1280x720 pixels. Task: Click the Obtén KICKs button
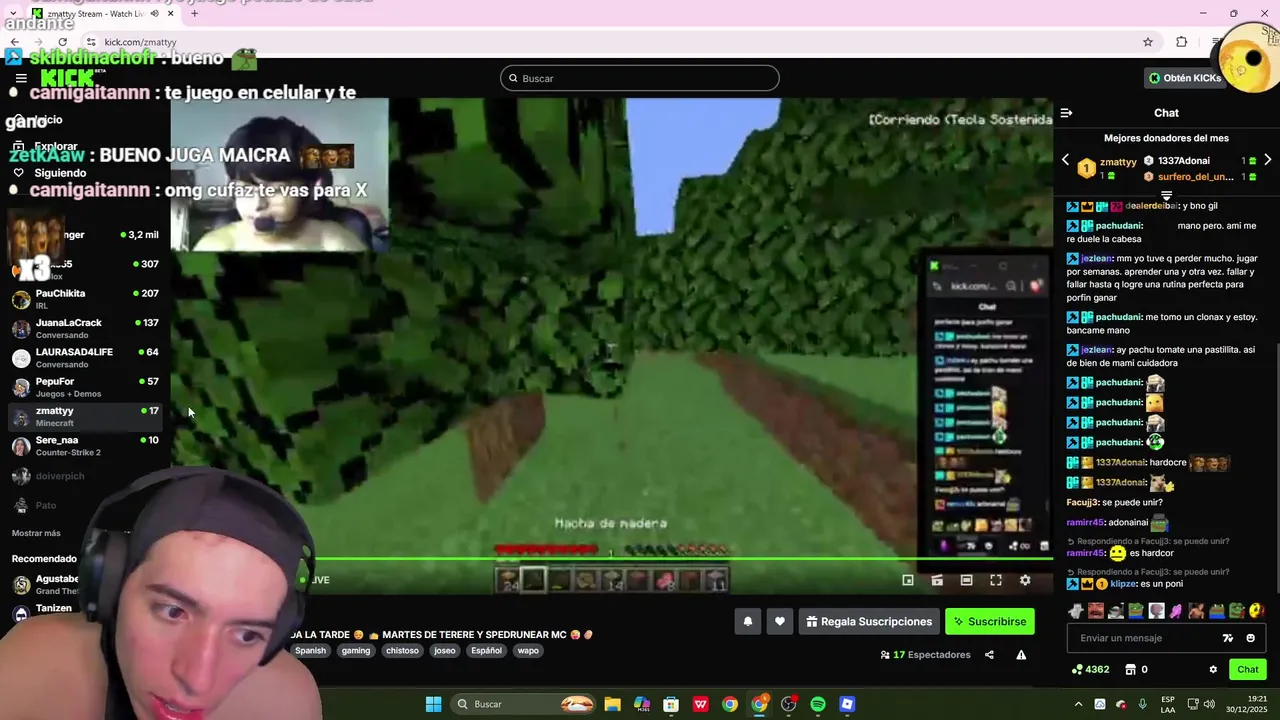[1185, 78]
